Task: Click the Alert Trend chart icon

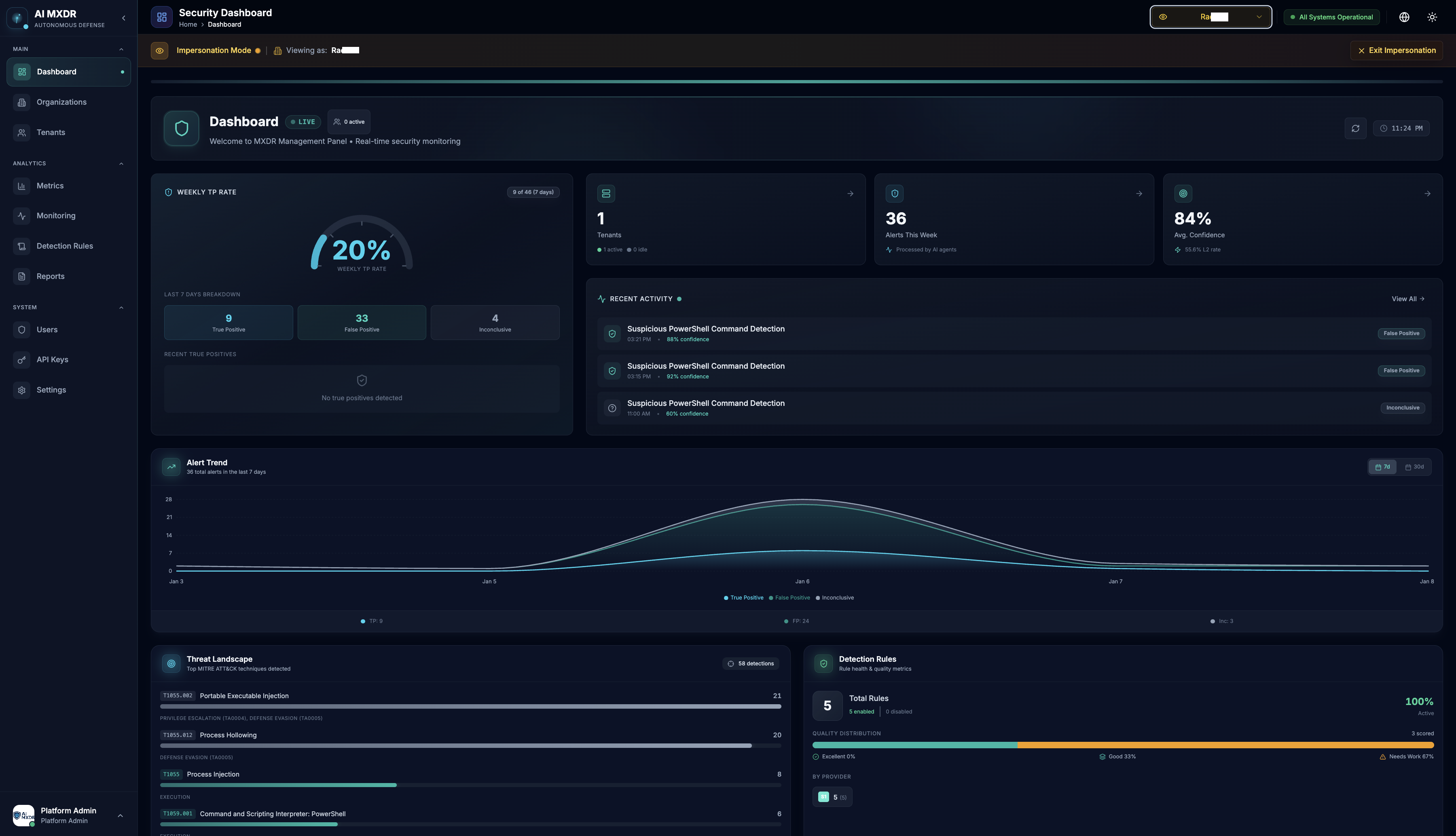Action: 171,467
